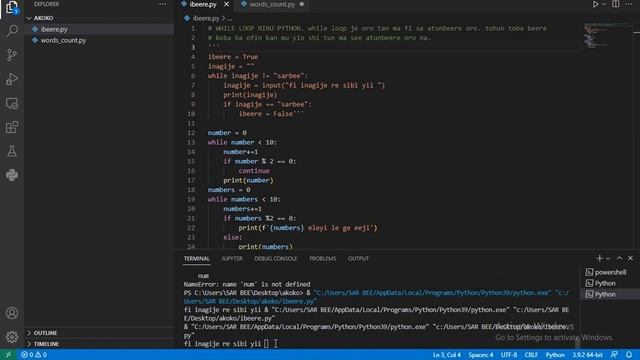Screen dimensions: 640x360
Task: Maximize the panel size chevron
Action: 619,258
